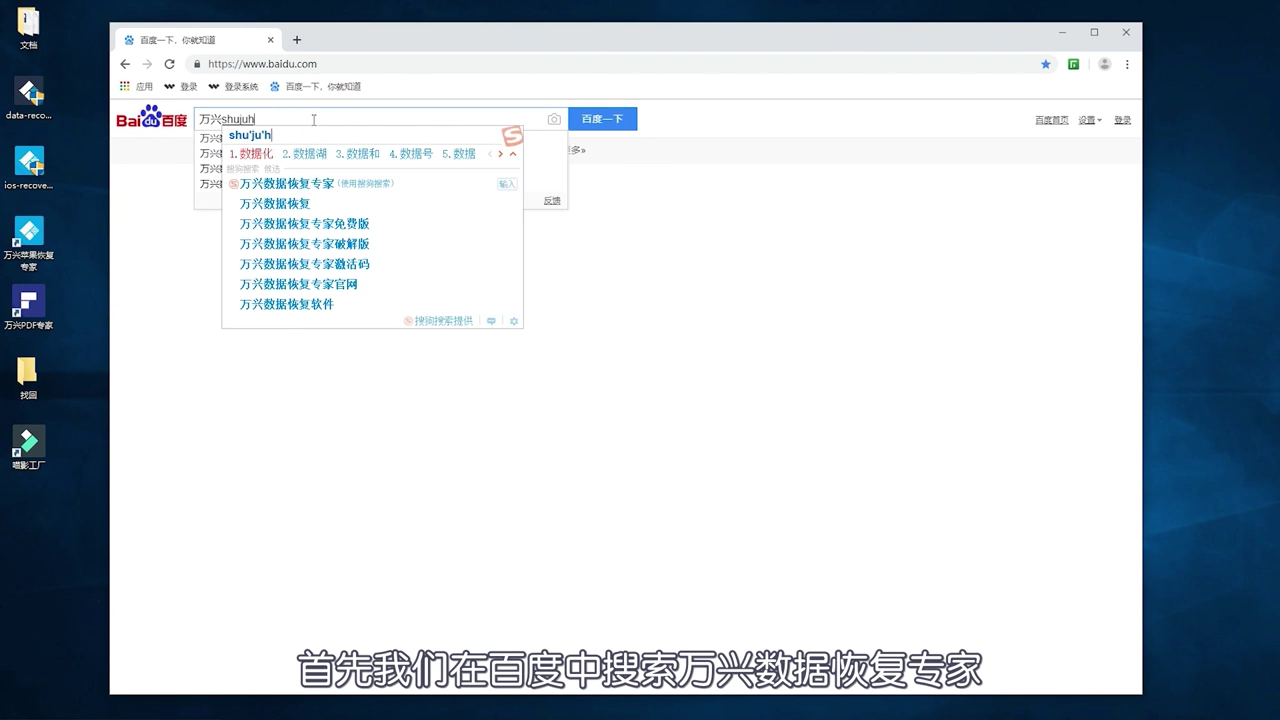Image resolution: width=1280 pixels, height=720 pixels.
Task: Open the ios-recovery desktop shortcut
Action: point(28,169)
